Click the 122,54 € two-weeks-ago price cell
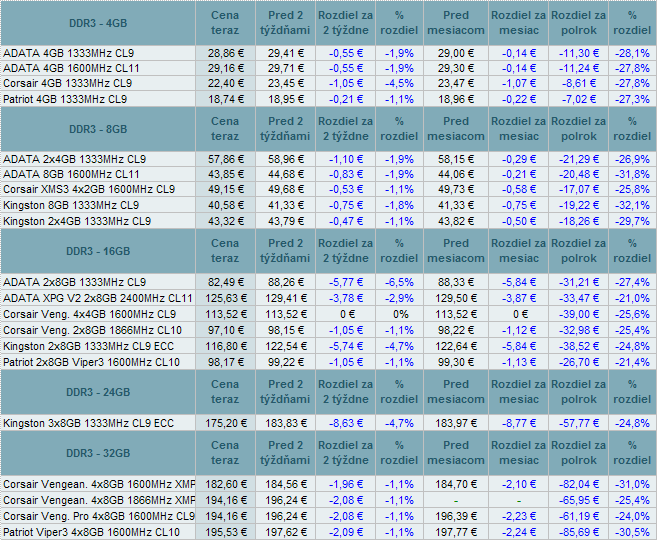This screenshot has height=540, width=657. [x=286, y=346]
